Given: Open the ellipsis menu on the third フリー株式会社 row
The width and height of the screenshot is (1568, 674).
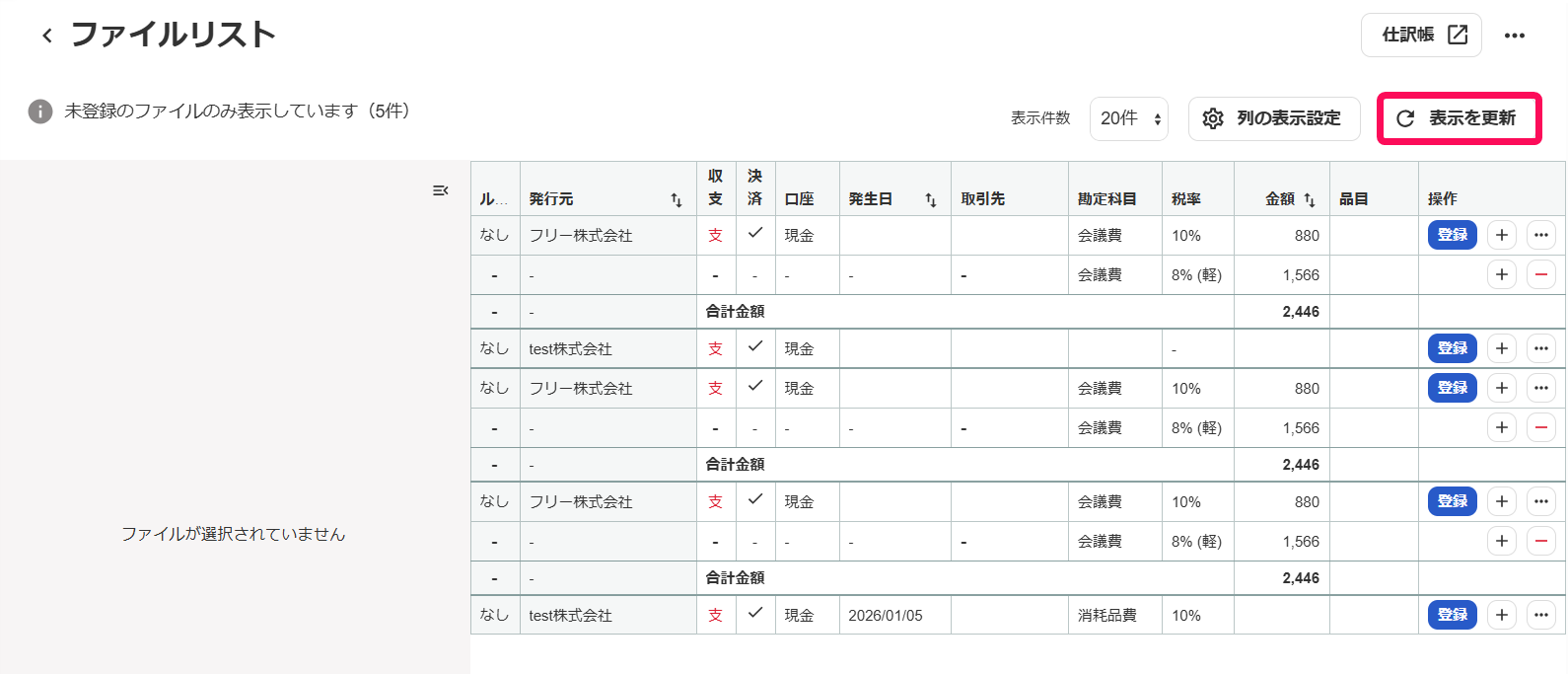Looking at the screenshot, I should 1540,501.
